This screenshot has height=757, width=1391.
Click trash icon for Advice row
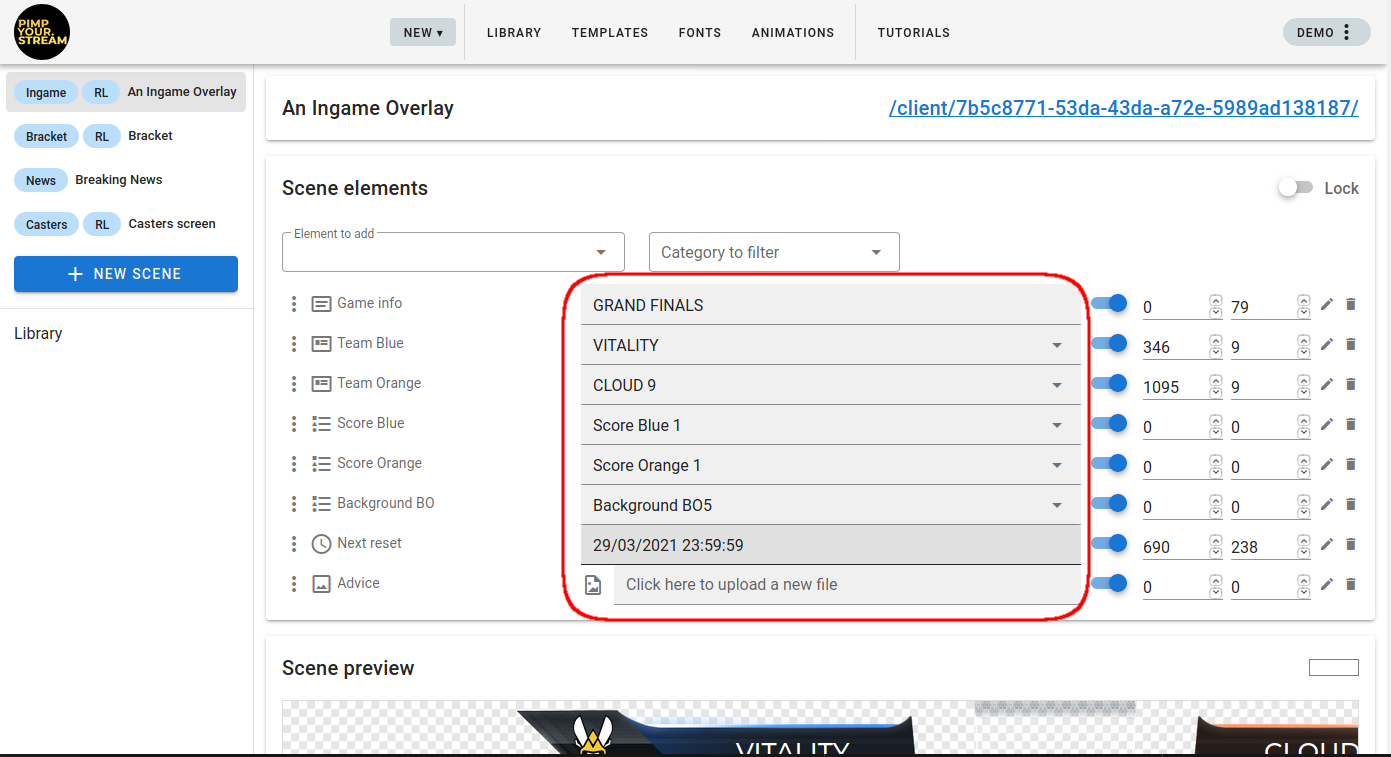point(1350,584)
